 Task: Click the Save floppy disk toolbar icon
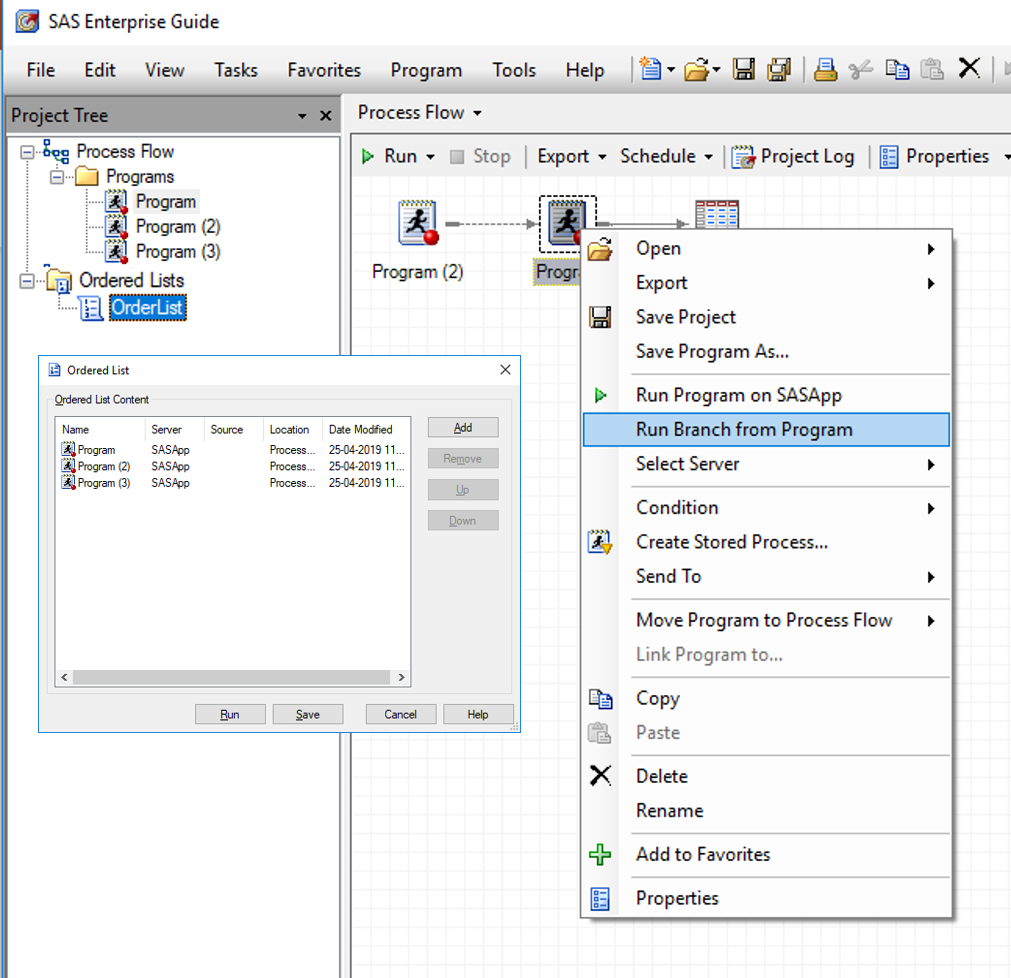pyautogui.click(x=743, y=69)
